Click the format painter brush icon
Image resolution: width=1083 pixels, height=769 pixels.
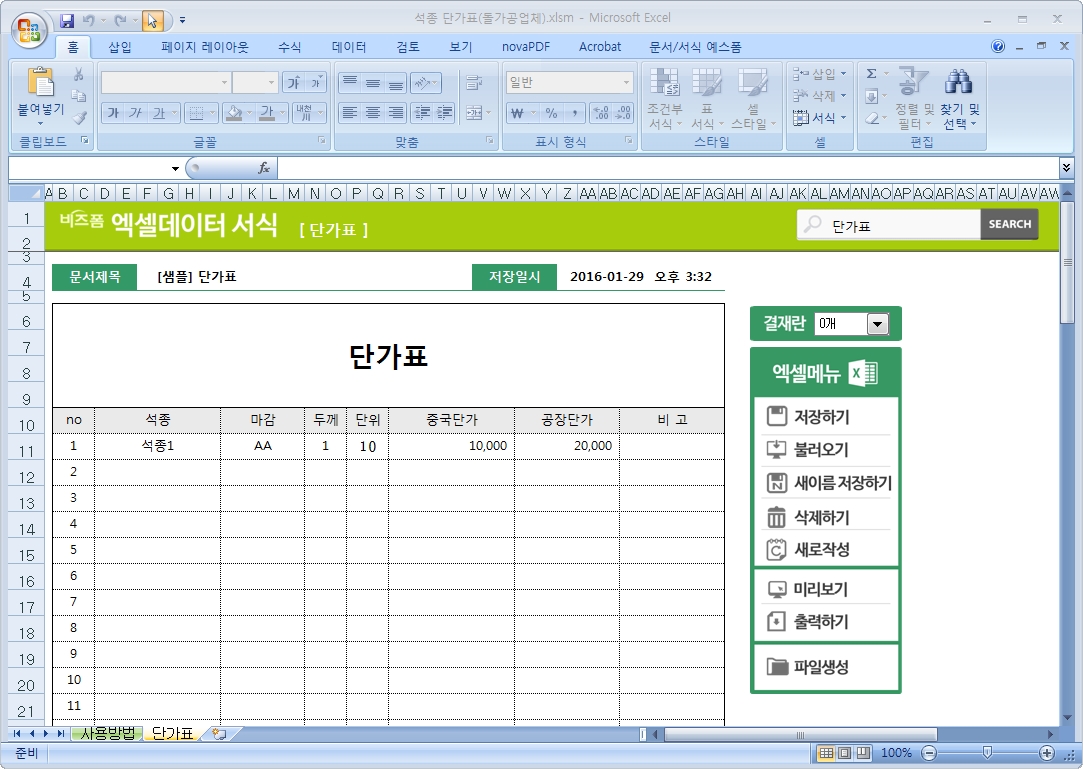80,118
